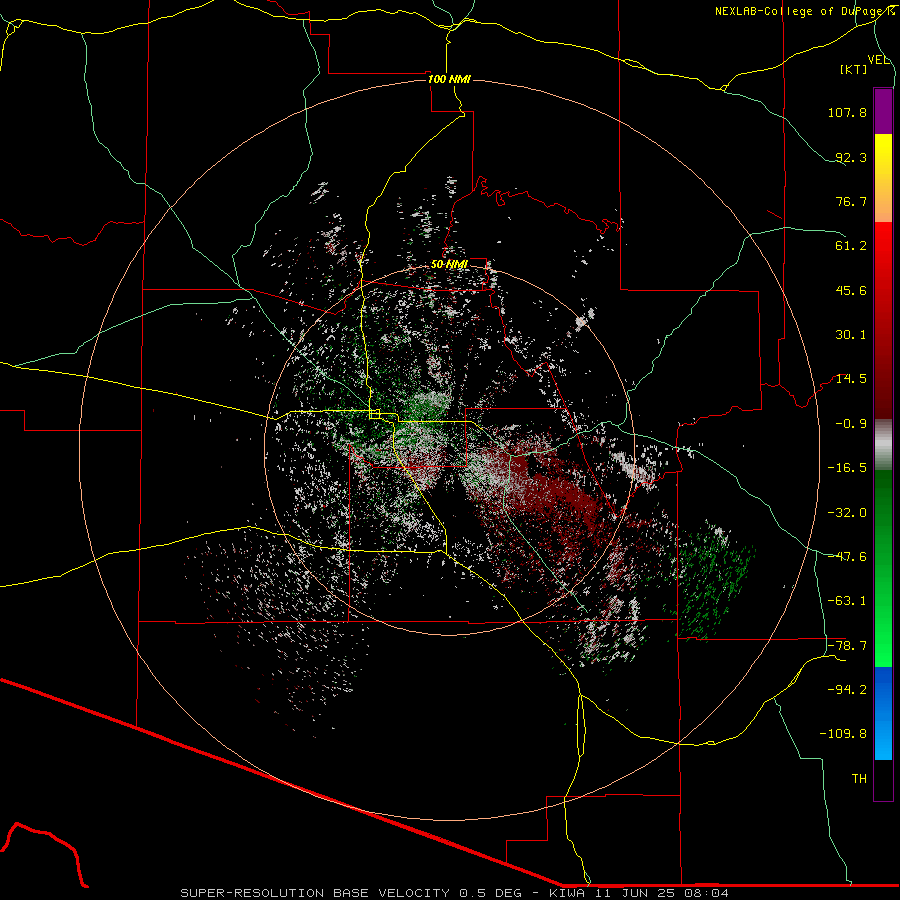This screenshot has width=900, height=900.
Task: Click the TH threshold label on the scale
Action: [859, 779]
